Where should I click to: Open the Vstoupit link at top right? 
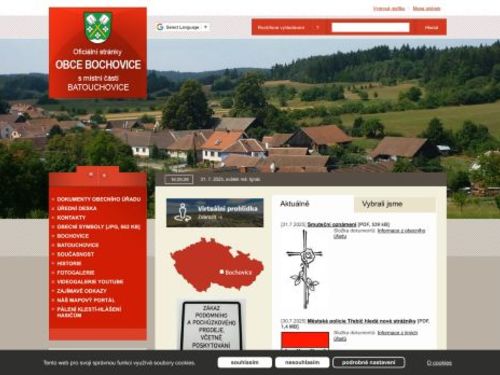pyautogui.click(x=389, y=9)
